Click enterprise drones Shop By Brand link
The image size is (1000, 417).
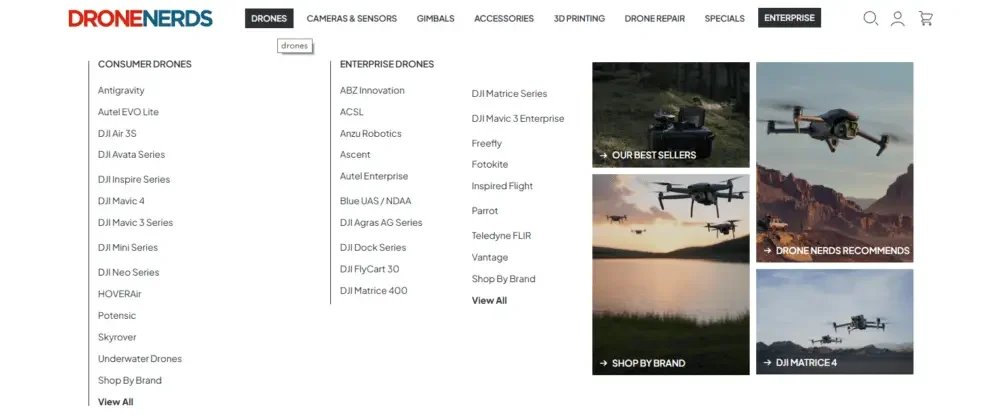point(503,280)
